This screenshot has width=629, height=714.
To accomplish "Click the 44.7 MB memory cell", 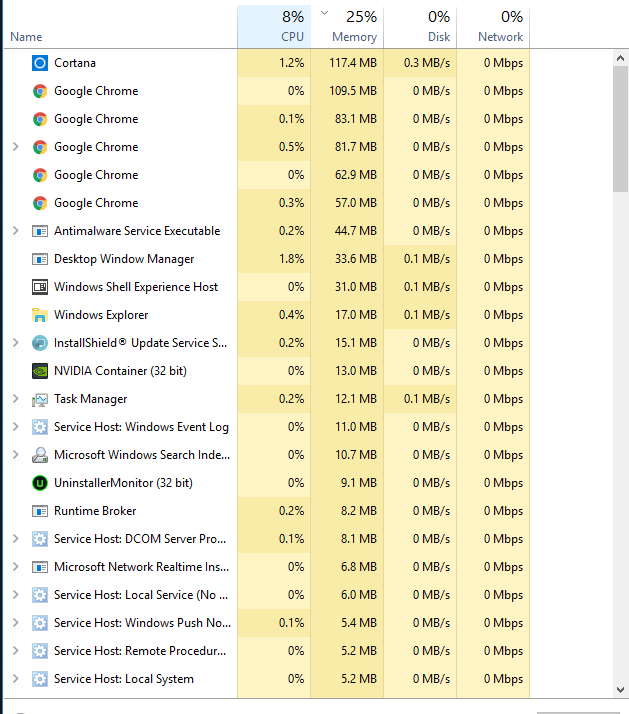I will point(347,231).
